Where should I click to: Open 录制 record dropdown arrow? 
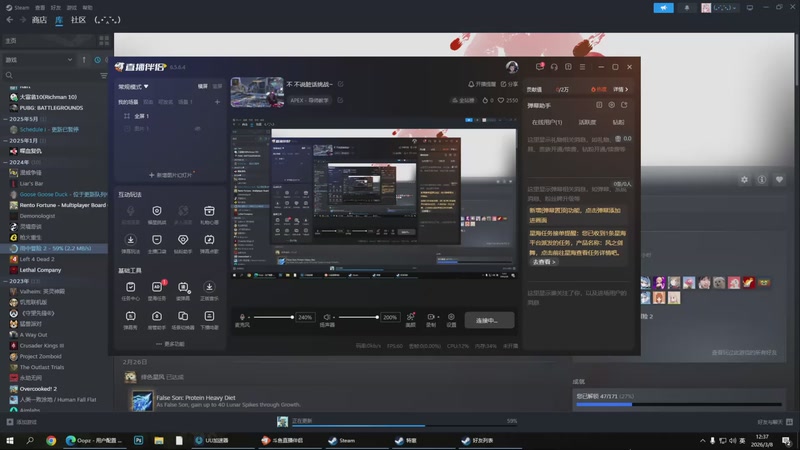click(438, 317)
